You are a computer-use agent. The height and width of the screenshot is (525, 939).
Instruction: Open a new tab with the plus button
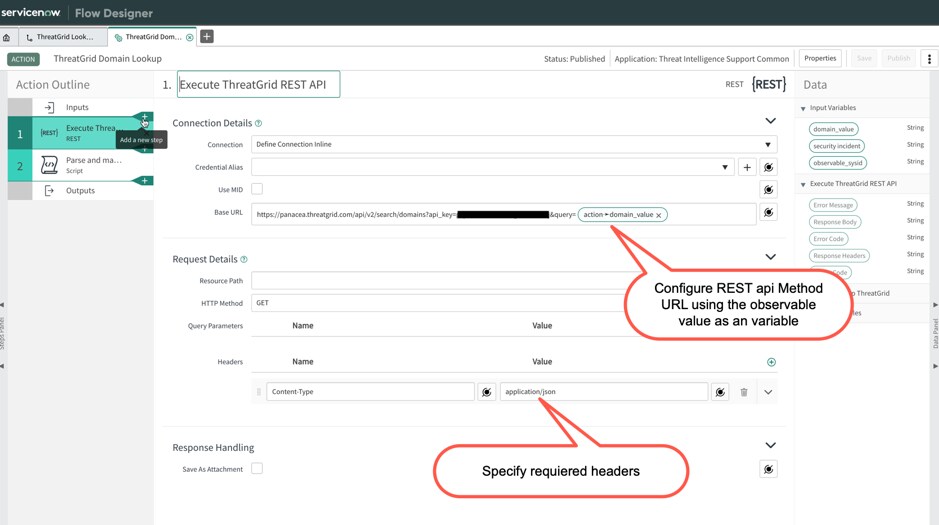coord(207,37)
